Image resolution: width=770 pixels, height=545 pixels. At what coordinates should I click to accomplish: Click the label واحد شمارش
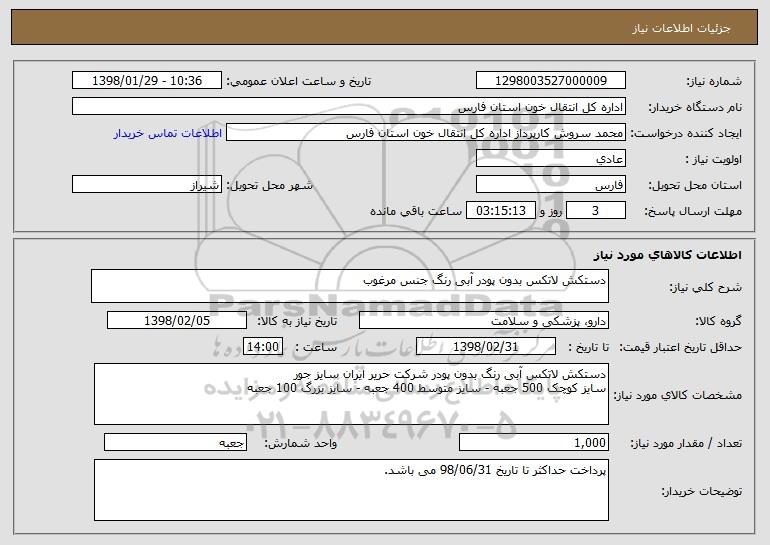[301, 443]
